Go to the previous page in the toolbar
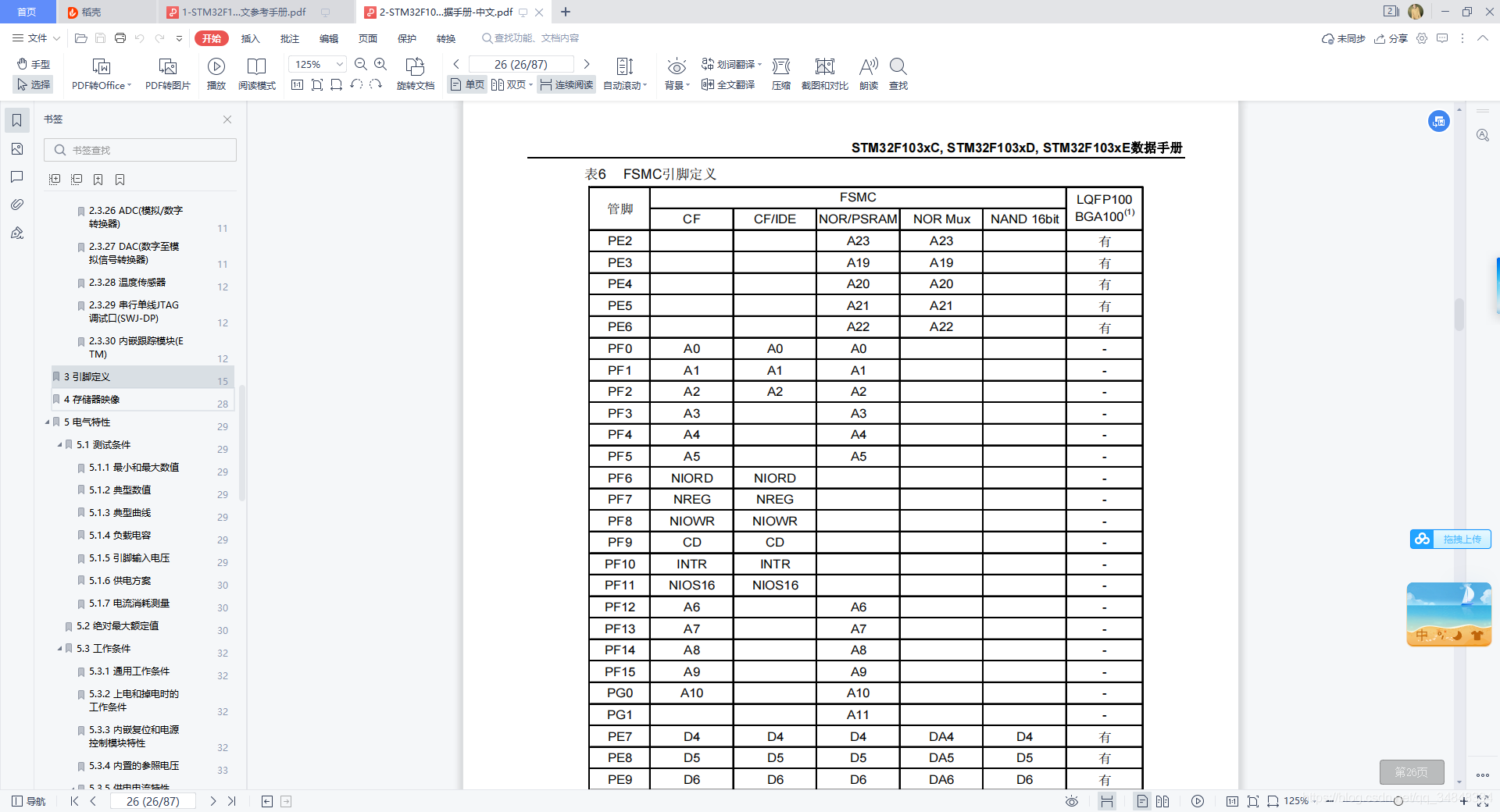Viewport: 1500px width, 812px height. (456, 64)
